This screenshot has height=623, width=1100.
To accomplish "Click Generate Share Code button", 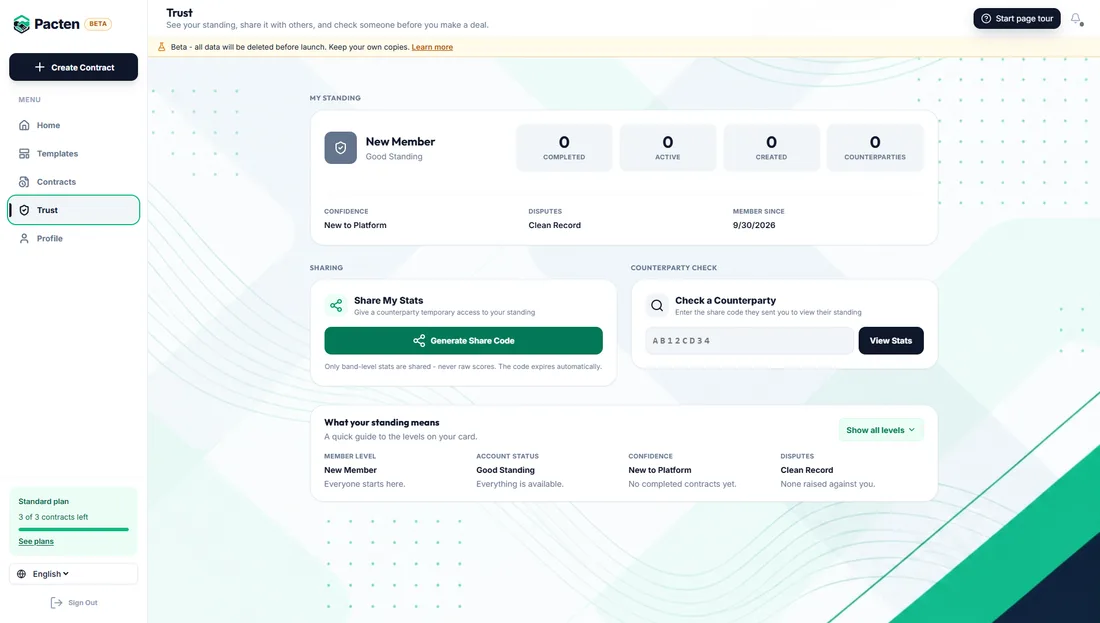I will pyautogui.click(x=463, y=340).
